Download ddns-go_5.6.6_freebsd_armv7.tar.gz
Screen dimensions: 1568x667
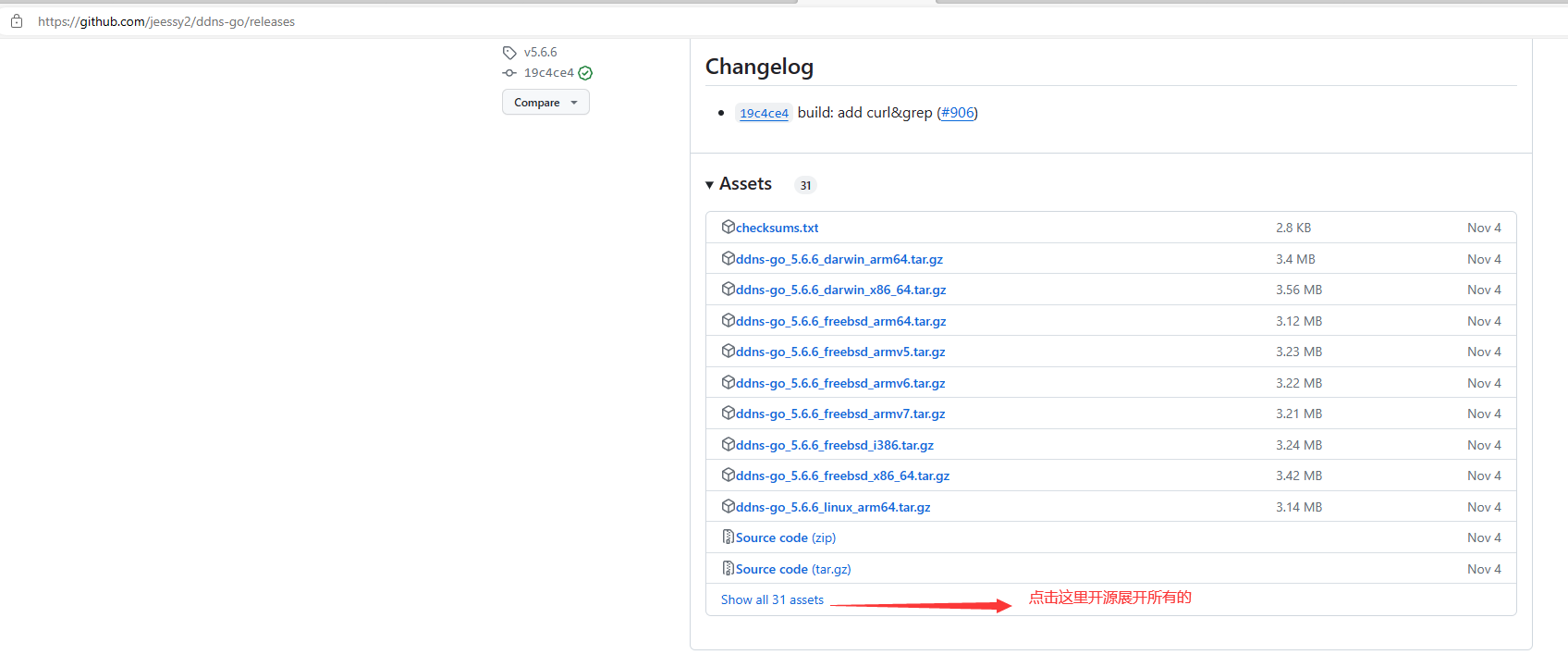coord(839,414)
